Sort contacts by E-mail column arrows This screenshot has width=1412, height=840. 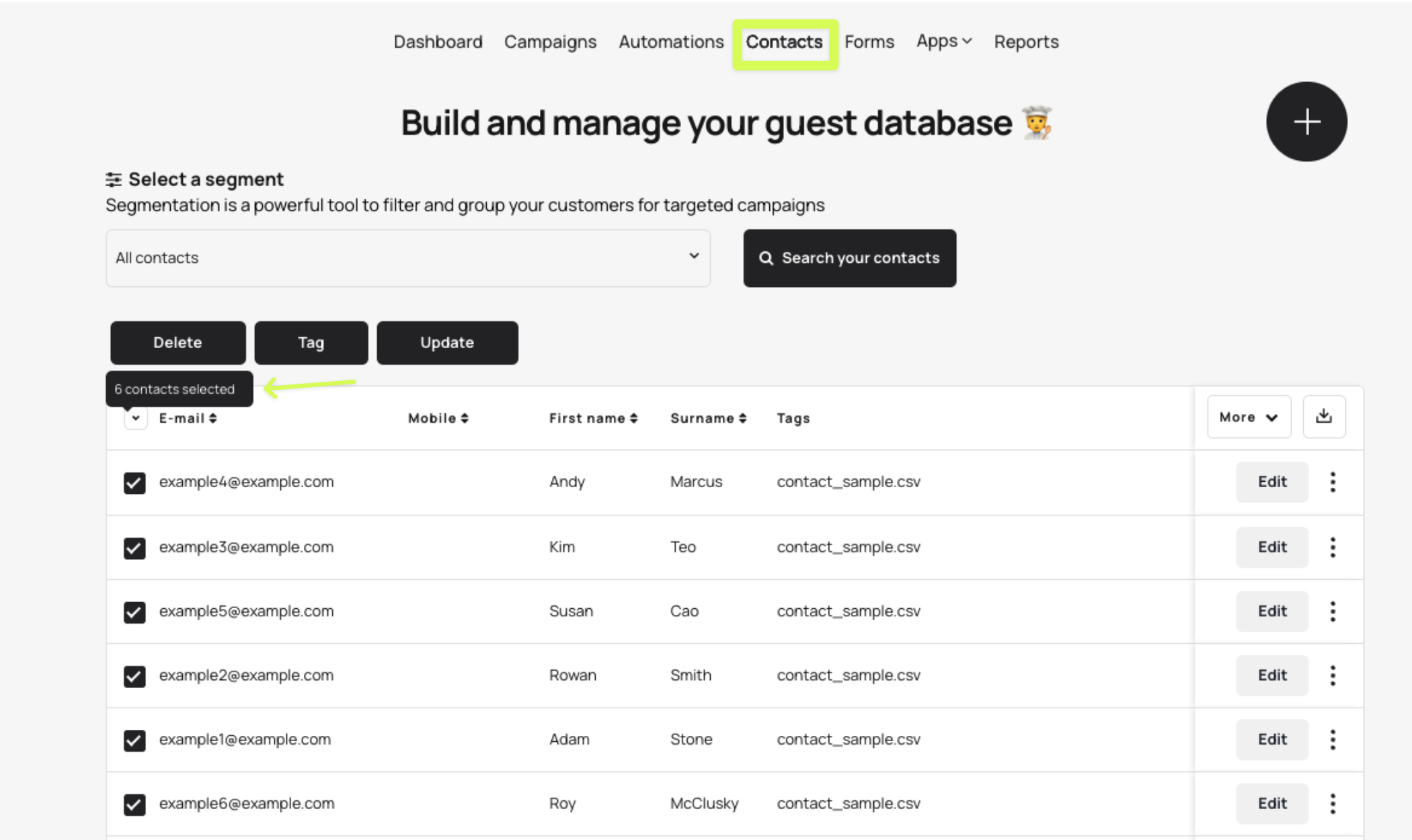click(212, 418)
